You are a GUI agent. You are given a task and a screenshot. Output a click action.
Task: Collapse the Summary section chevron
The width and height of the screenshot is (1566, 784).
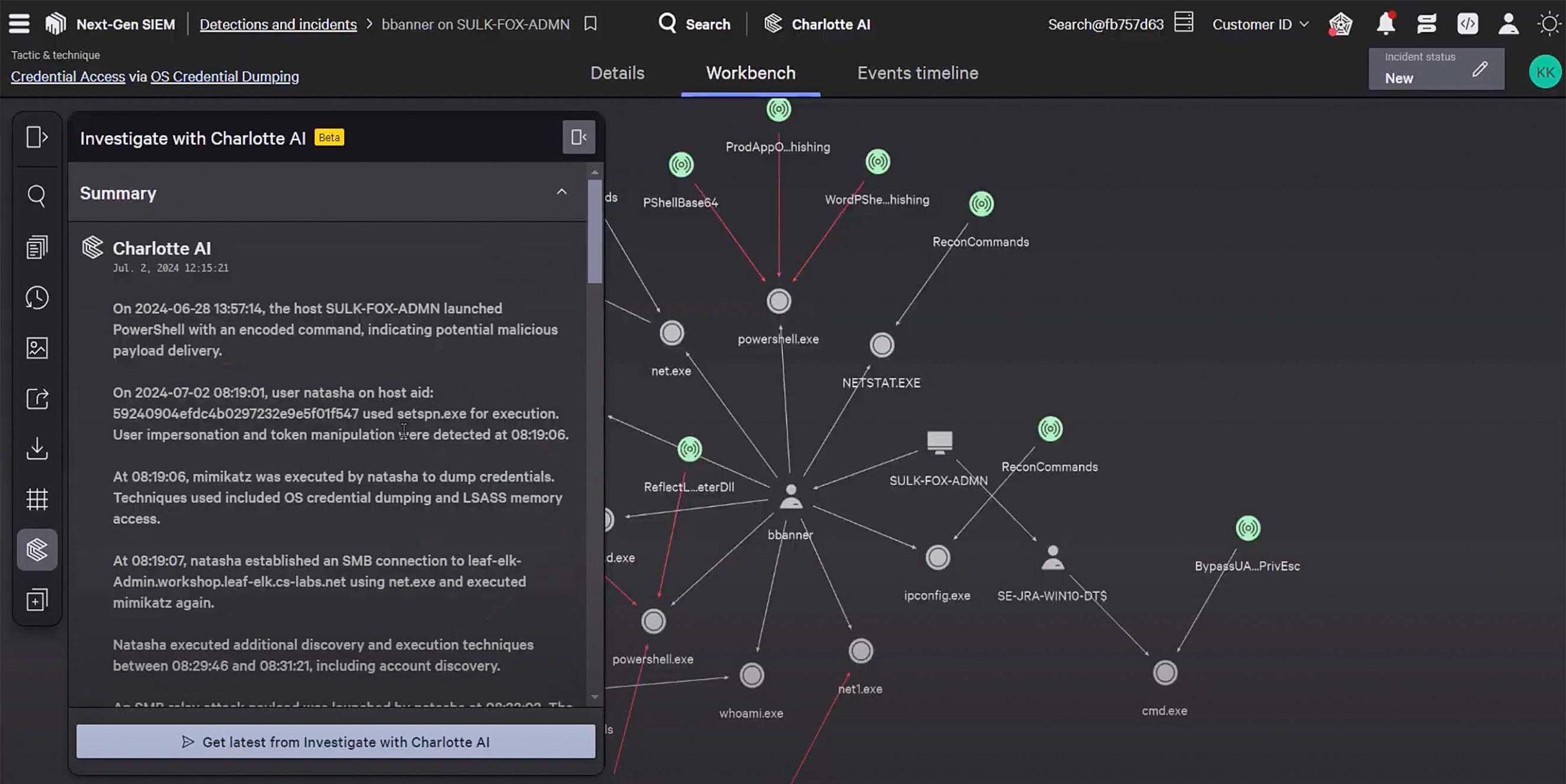pos(562,192)
